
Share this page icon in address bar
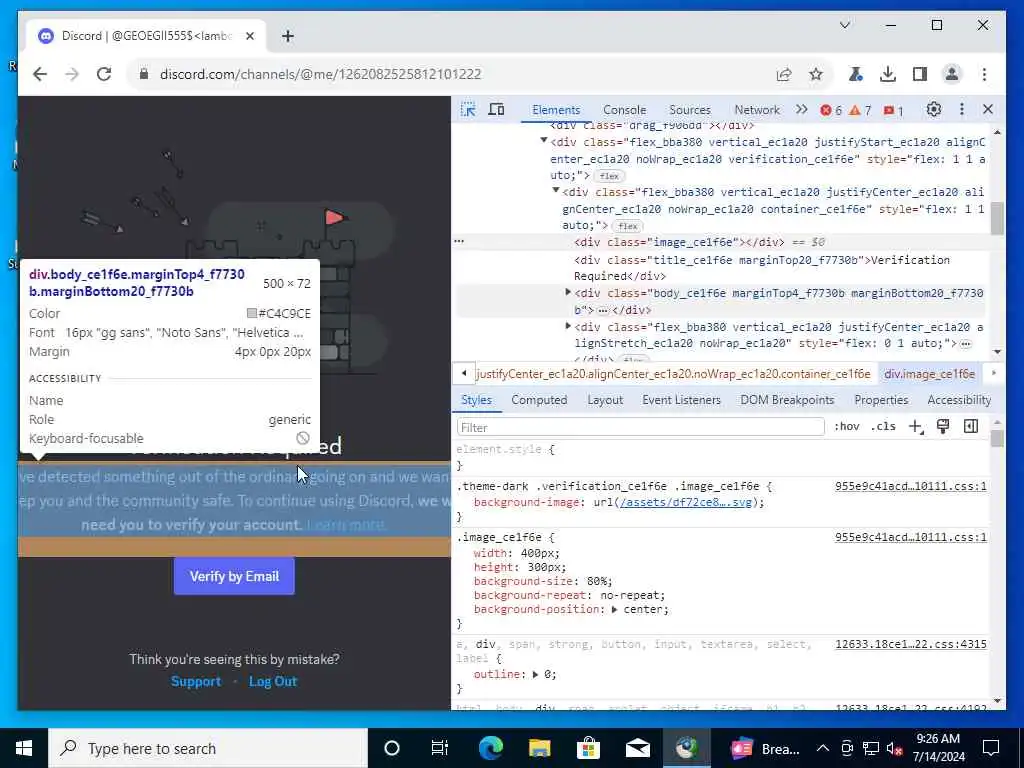click(784, 74)
